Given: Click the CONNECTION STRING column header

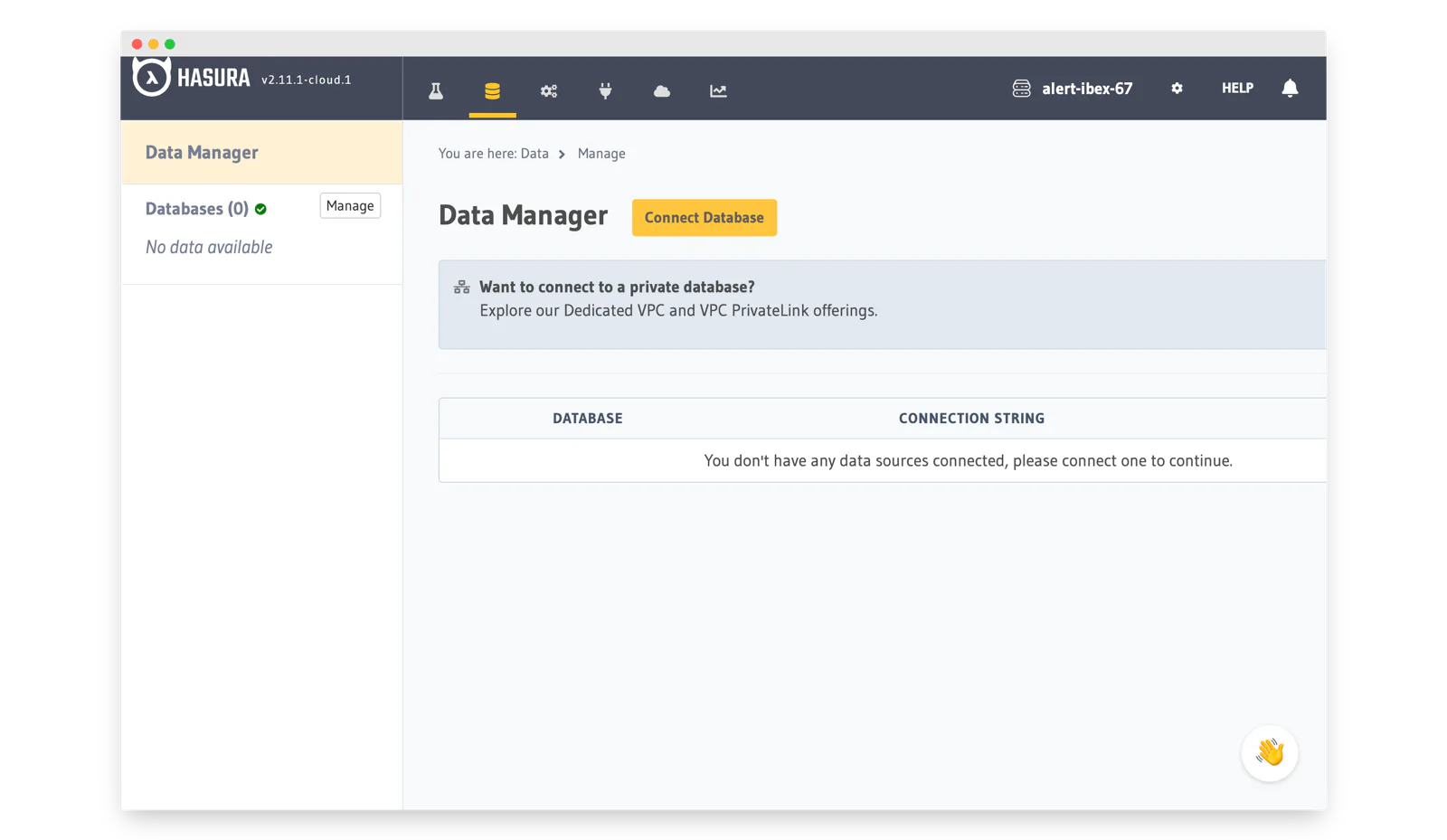Looking at the screenshot, I should [971, 418].
